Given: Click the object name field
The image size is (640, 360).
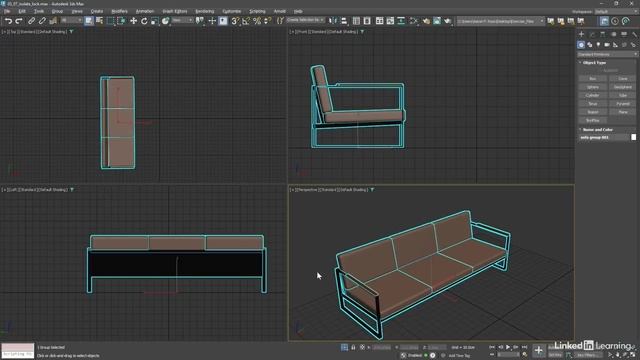Looking at the screenshot, I should pos(604,138).
